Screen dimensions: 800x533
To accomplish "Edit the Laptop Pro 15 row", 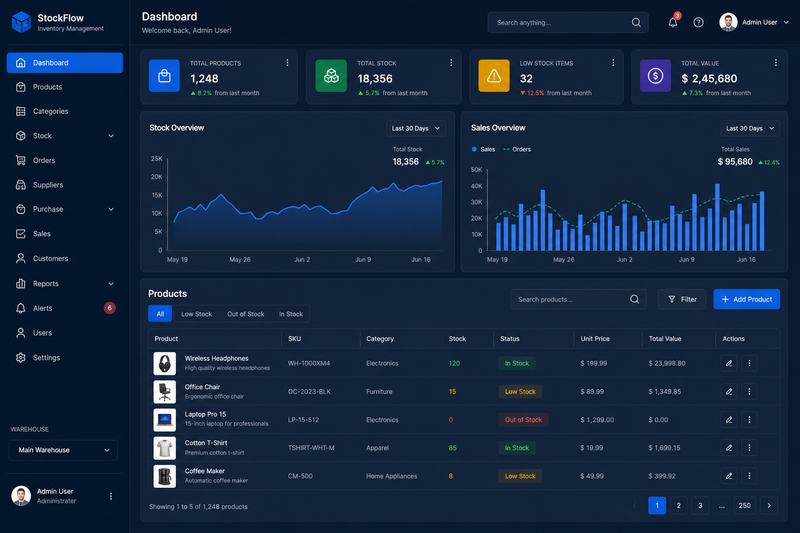I will pos(729,420).
